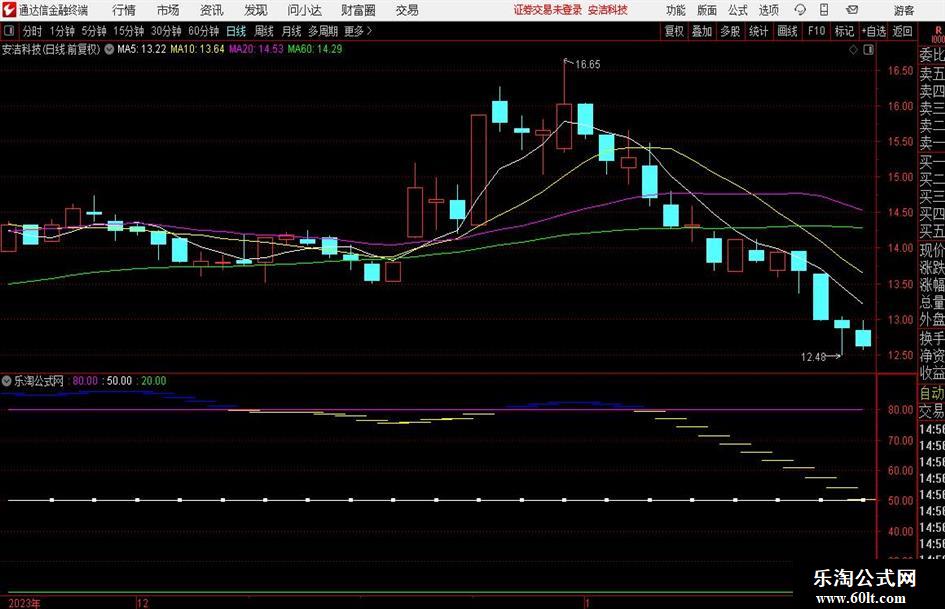
Task: Switch to 月线 monthly tab
Action: [x=292, y=31]
